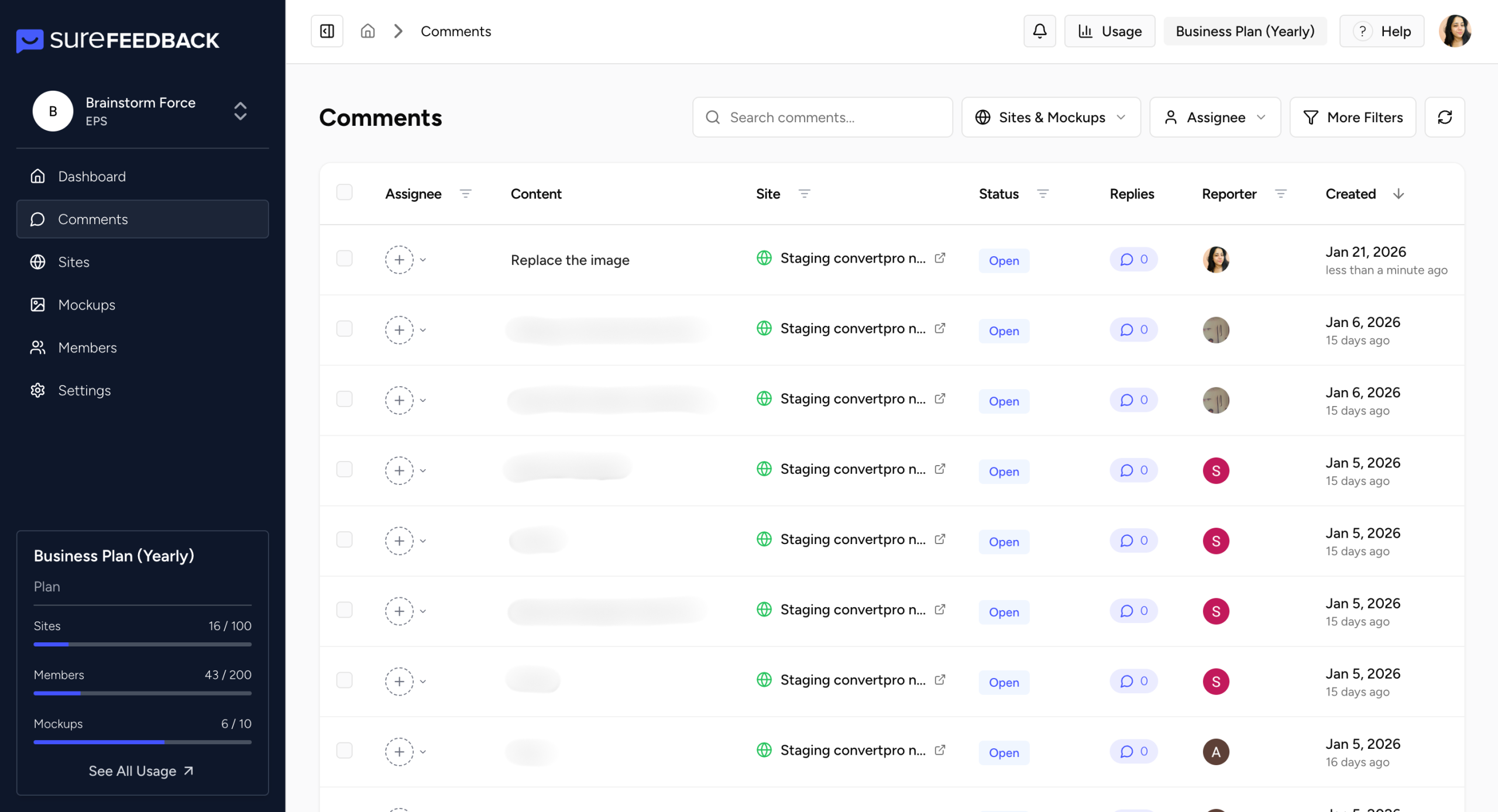Go to home via breadcrumb icon
The image size is (1498, 812).
(367, 31)
